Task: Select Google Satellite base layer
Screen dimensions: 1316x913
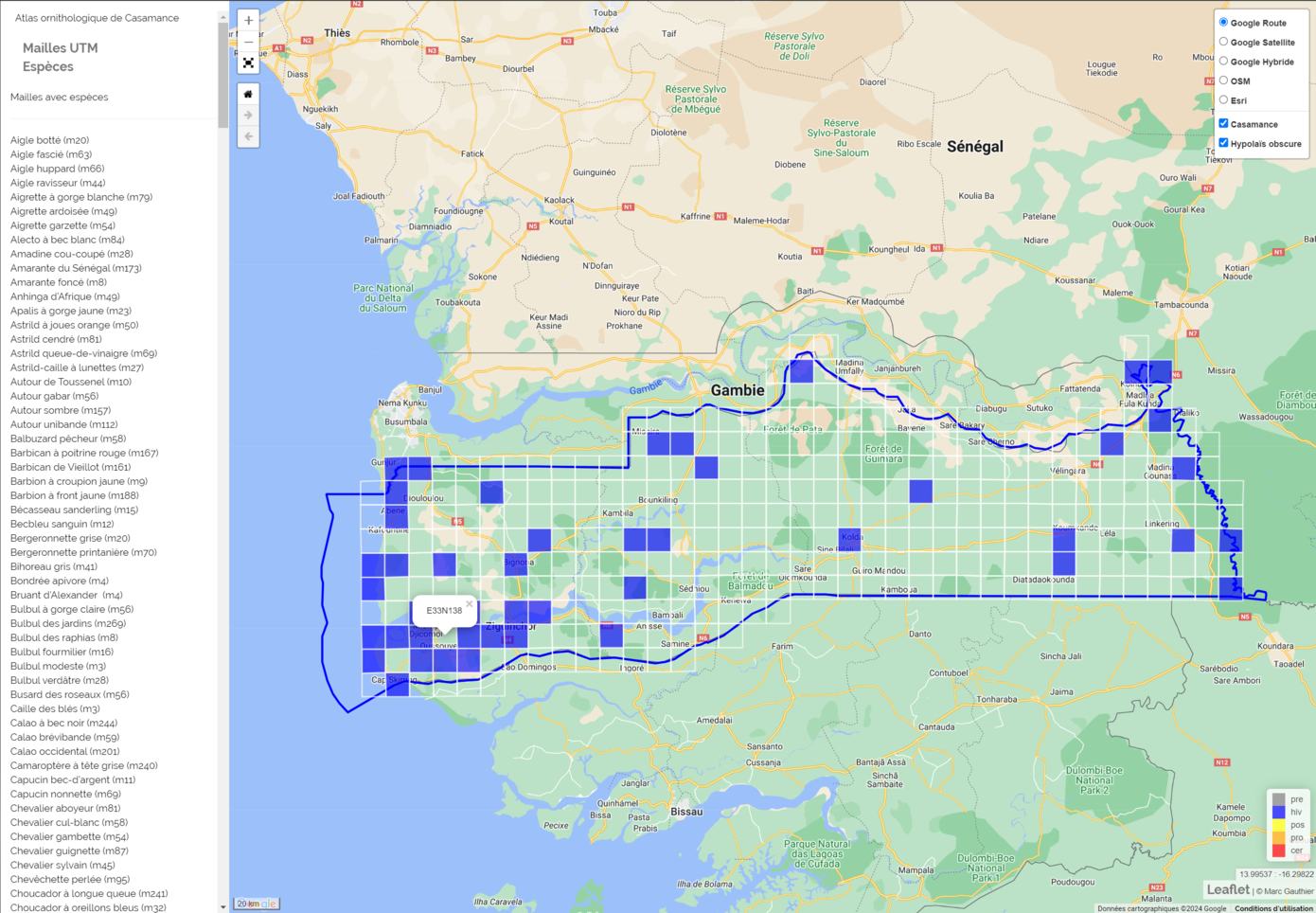Action: coord(1224,42)
